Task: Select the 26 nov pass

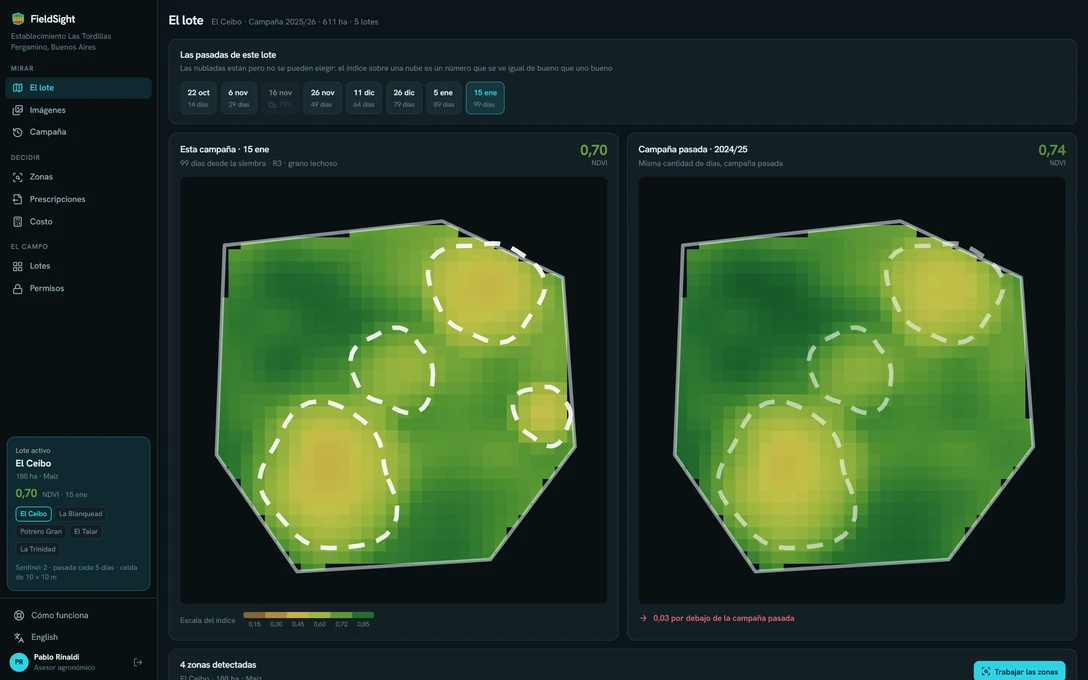Action: click(x=322, y=98)
